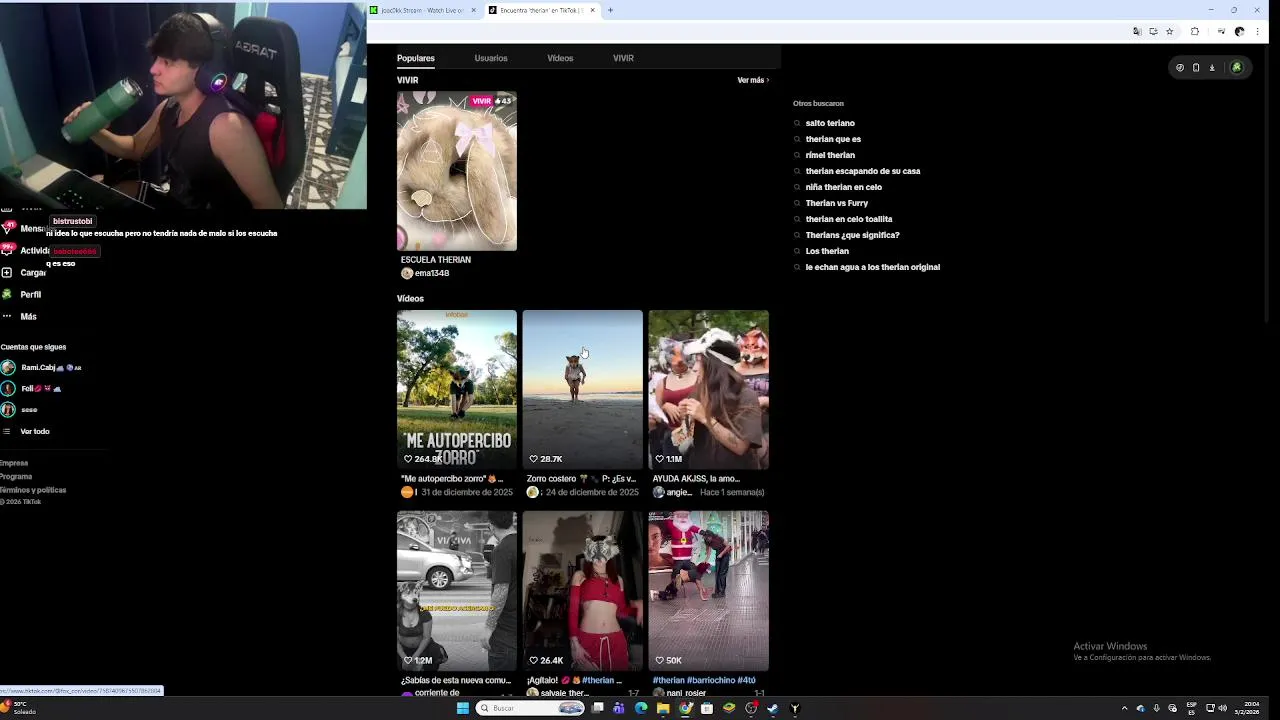Viewport: 1280px width, 720px height.
Task: Expand Términos y políticas footer section
Action: point(33,490)
